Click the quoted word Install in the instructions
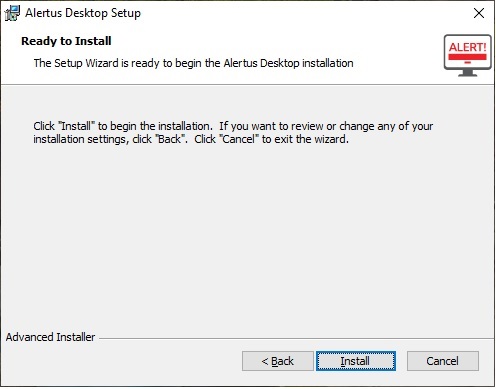 (x=76, y=126)
